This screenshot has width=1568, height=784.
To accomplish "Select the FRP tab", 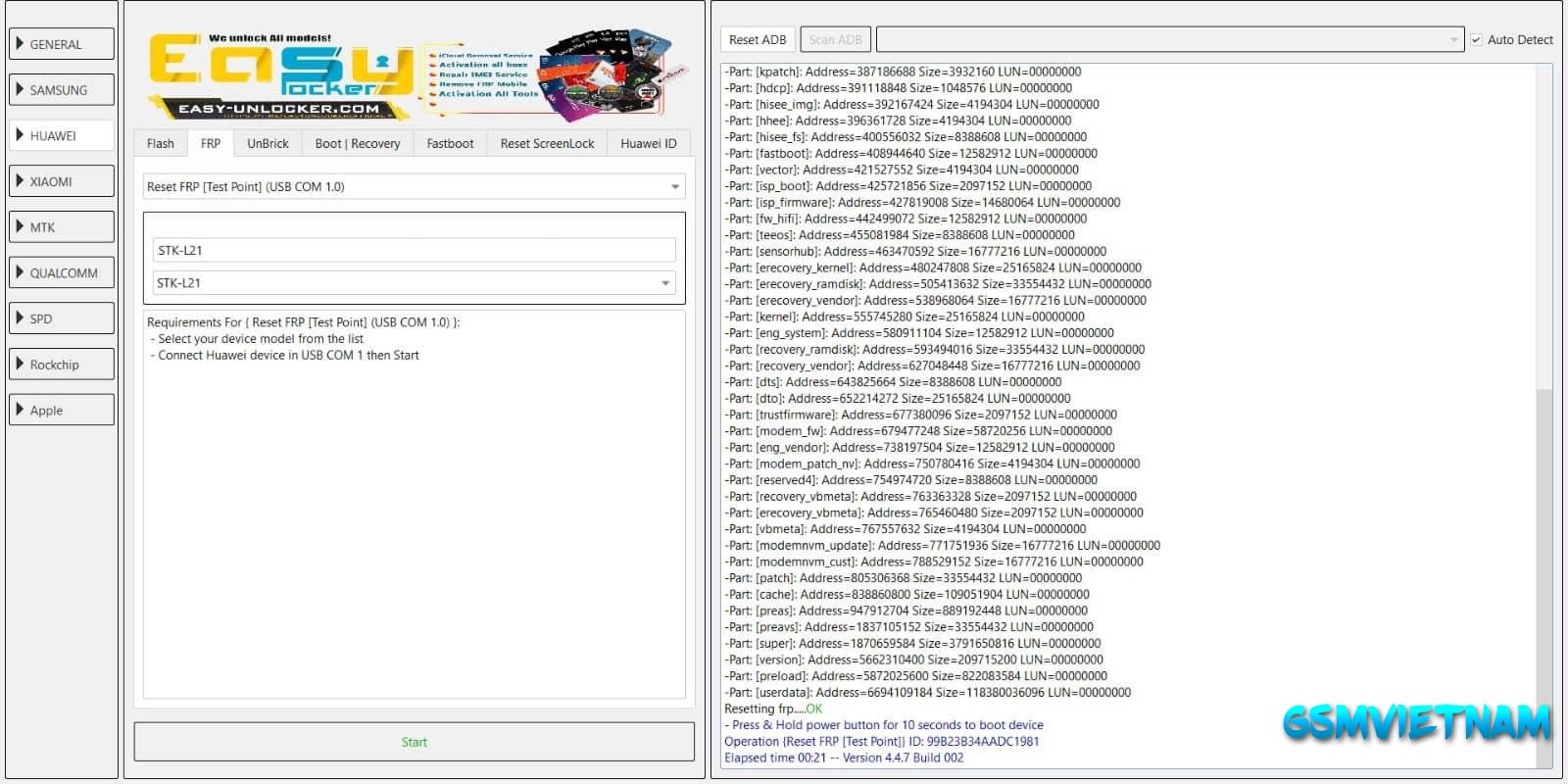I will (x=211, y=143).
